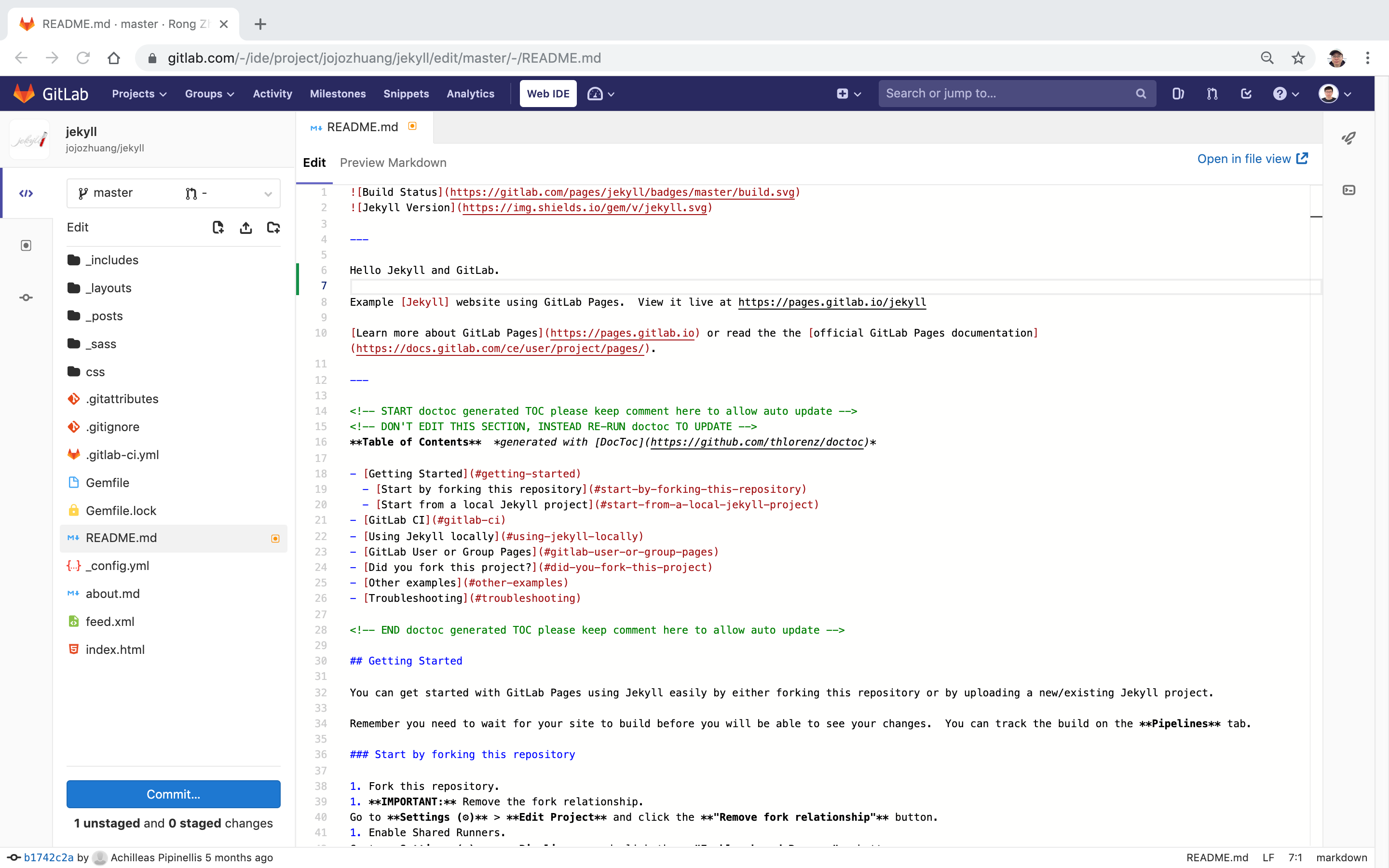
Task: Click the Web IDE button
Action: coord(548,94)
